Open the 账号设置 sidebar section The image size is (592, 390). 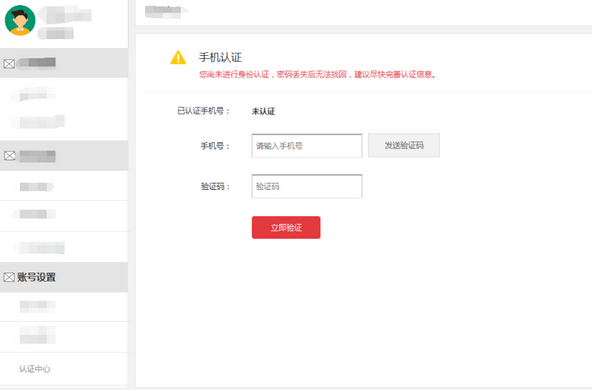pyautogui.click(x=64, y=277)
